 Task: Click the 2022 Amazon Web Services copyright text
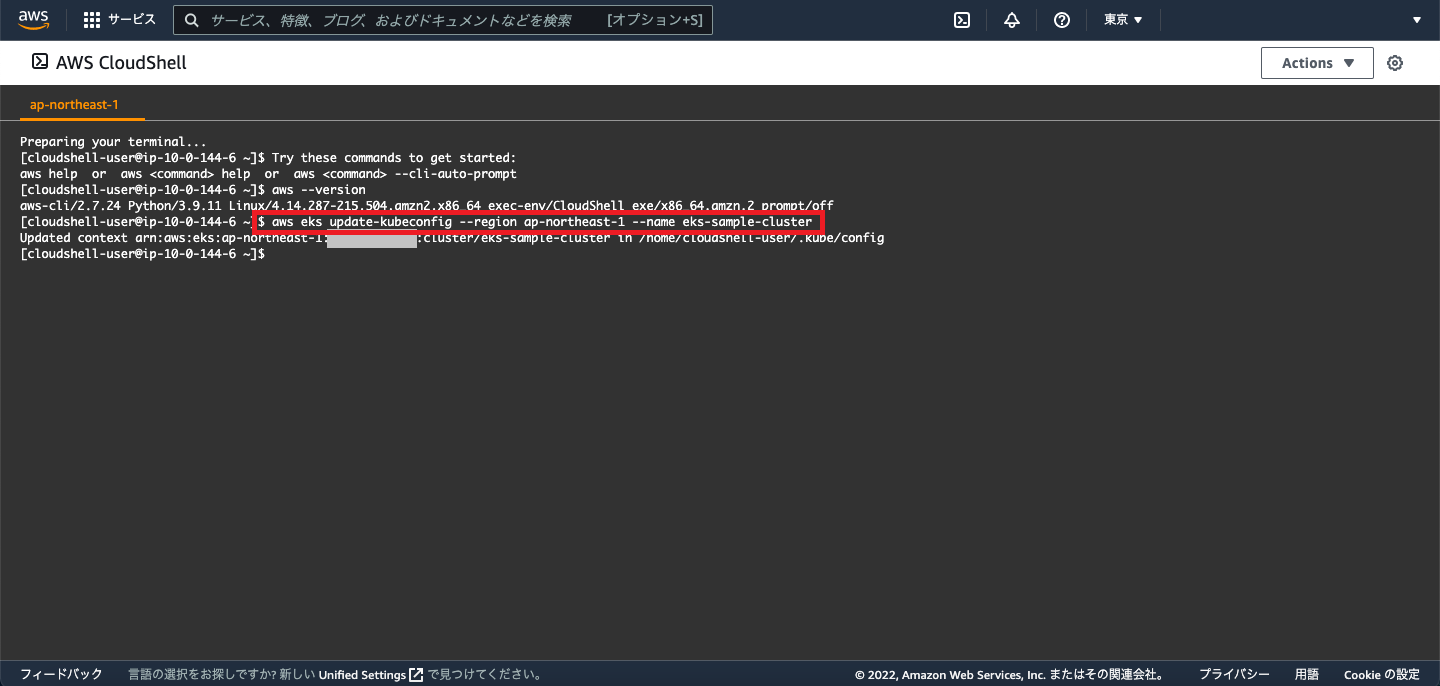click(x=1009, y=674)
